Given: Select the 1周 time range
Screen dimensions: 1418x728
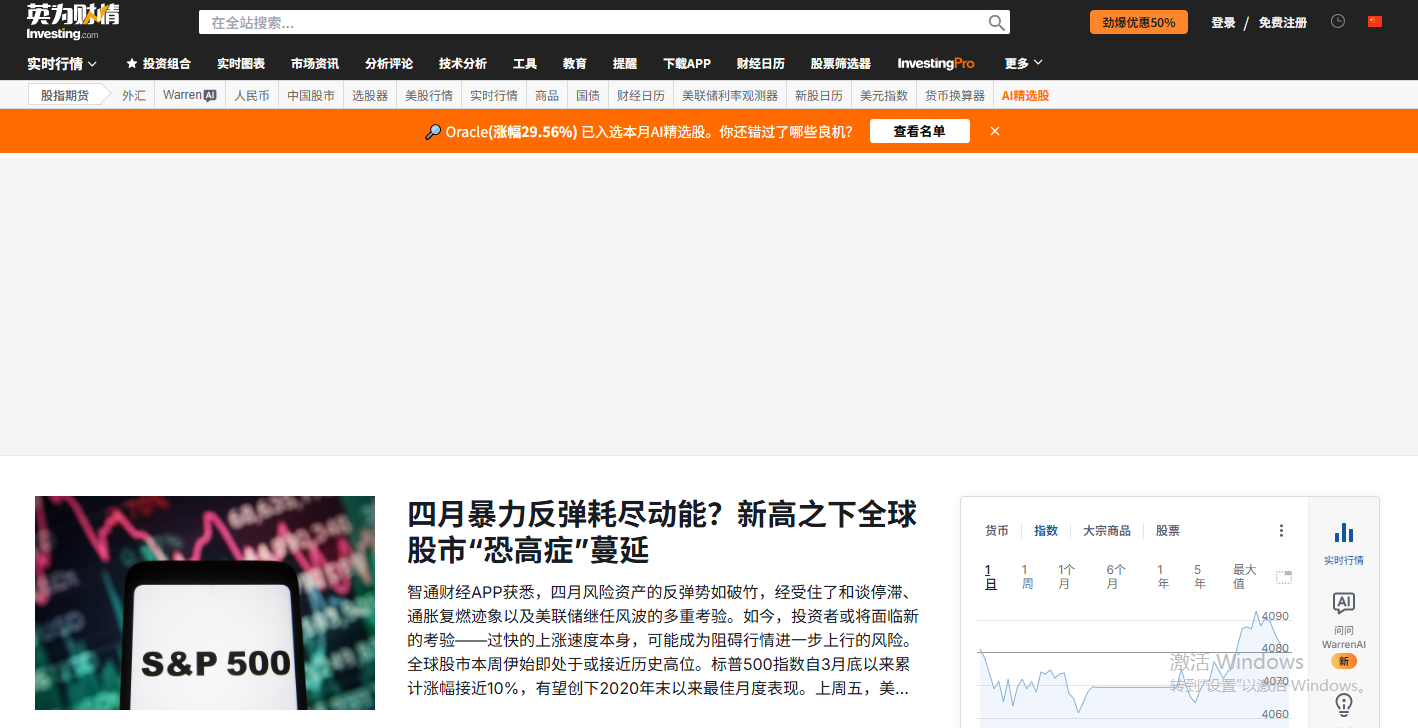Looking at the screenshot, I should [1025, 575].
